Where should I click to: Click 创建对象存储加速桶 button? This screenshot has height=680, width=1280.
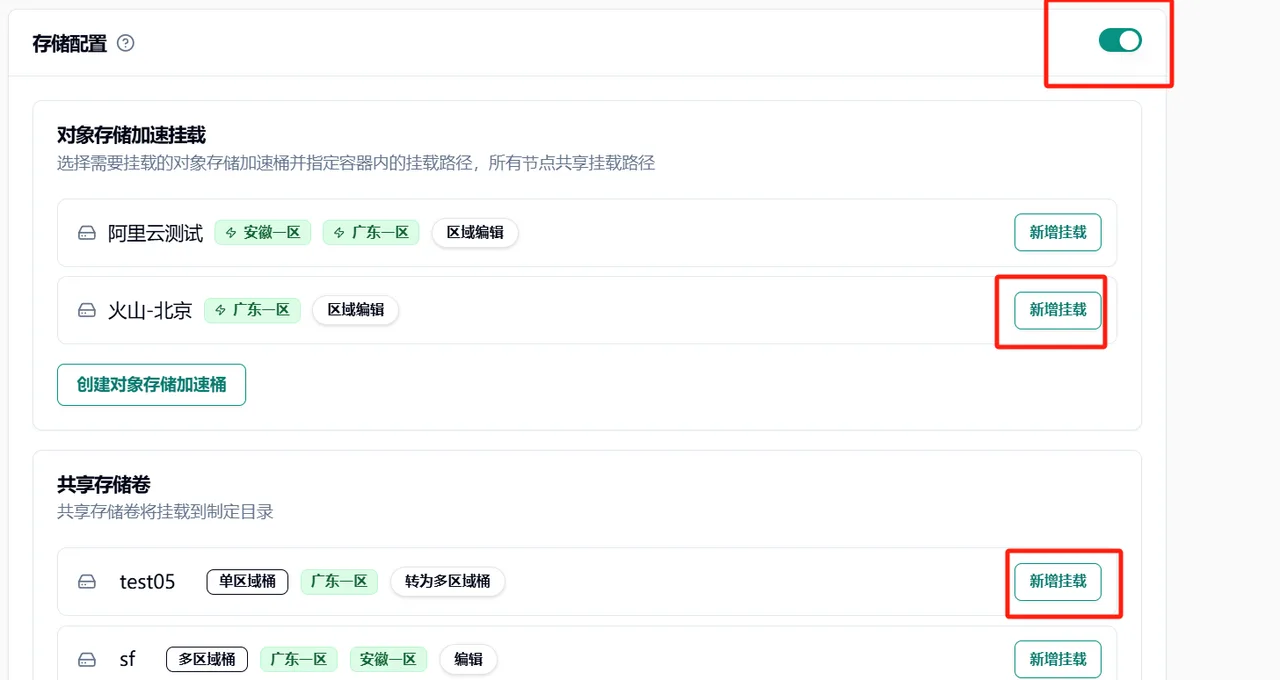(151, 384)
